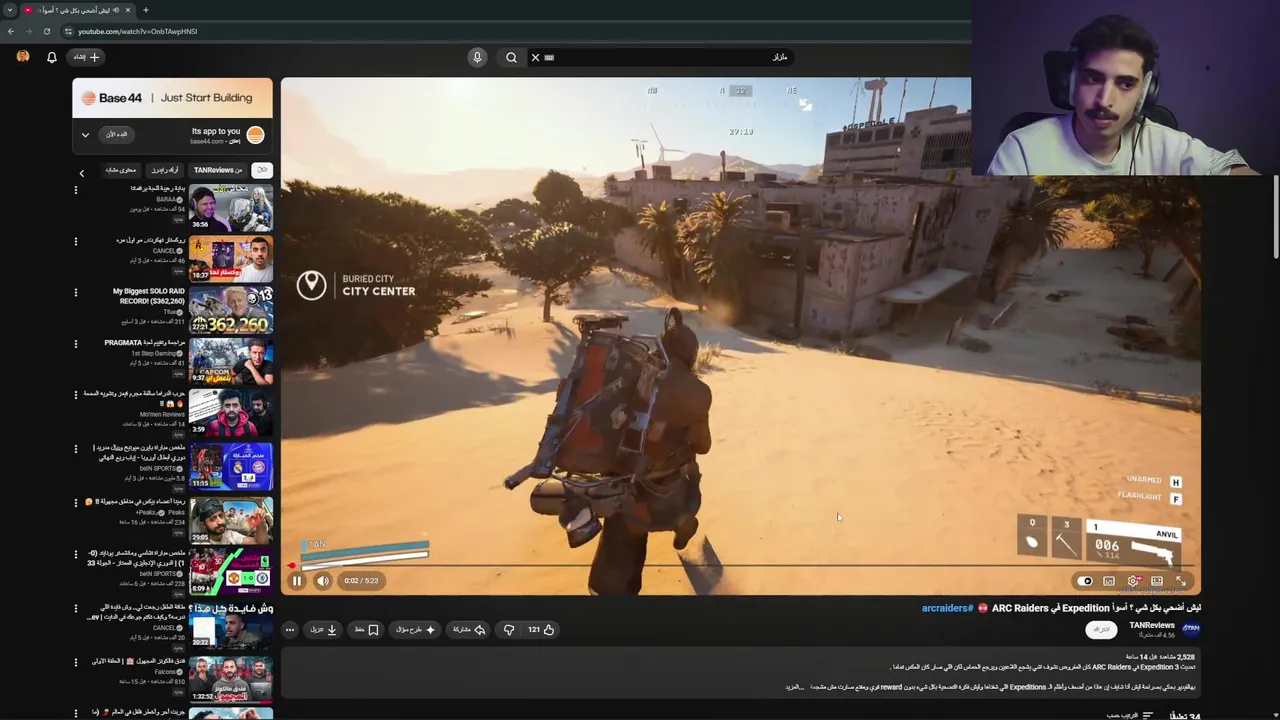Select the TANReviews filter chip
Viewport: 1280px width, 720px height.
click(x=218, y=170)
